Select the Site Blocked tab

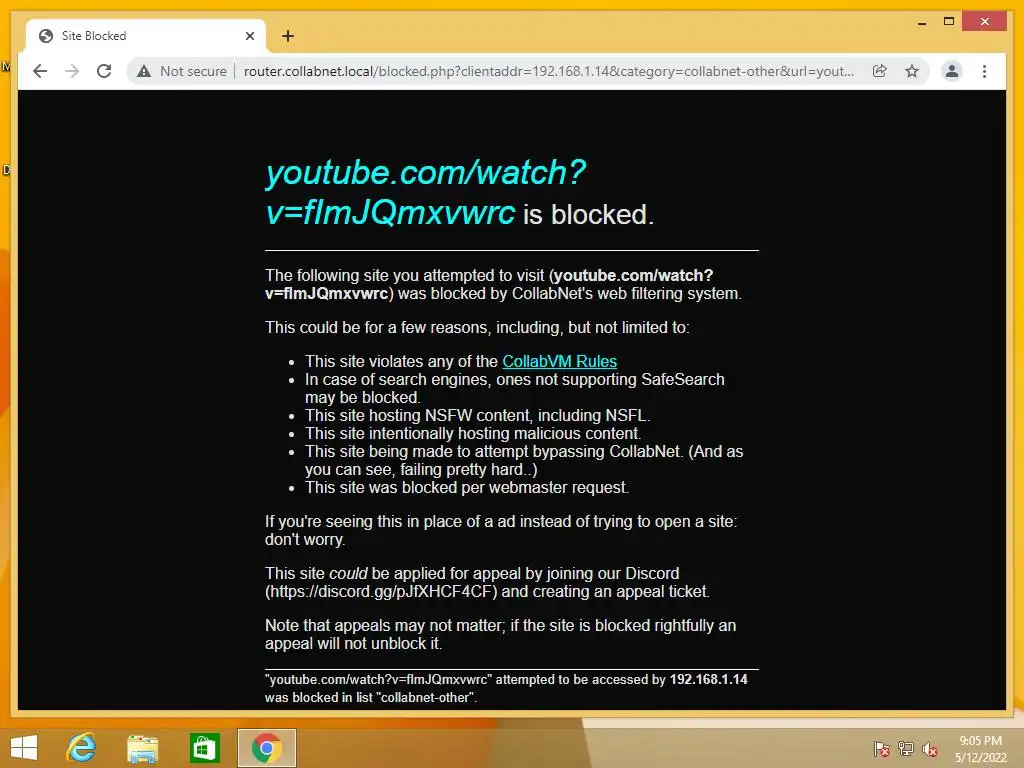pos(146,36)
